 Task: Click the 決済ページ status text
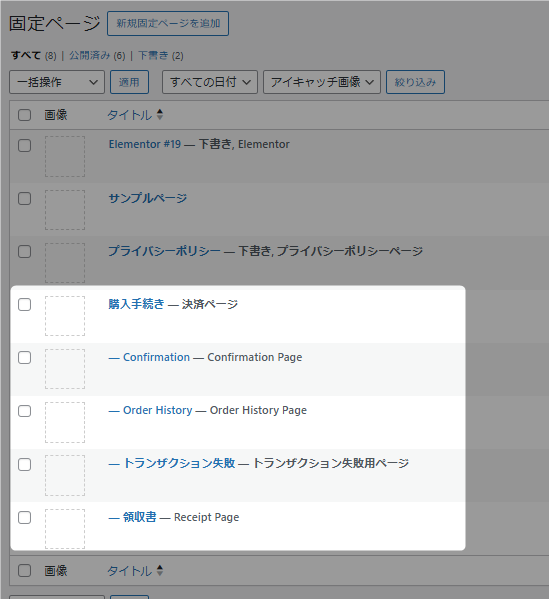click(210, 304)
